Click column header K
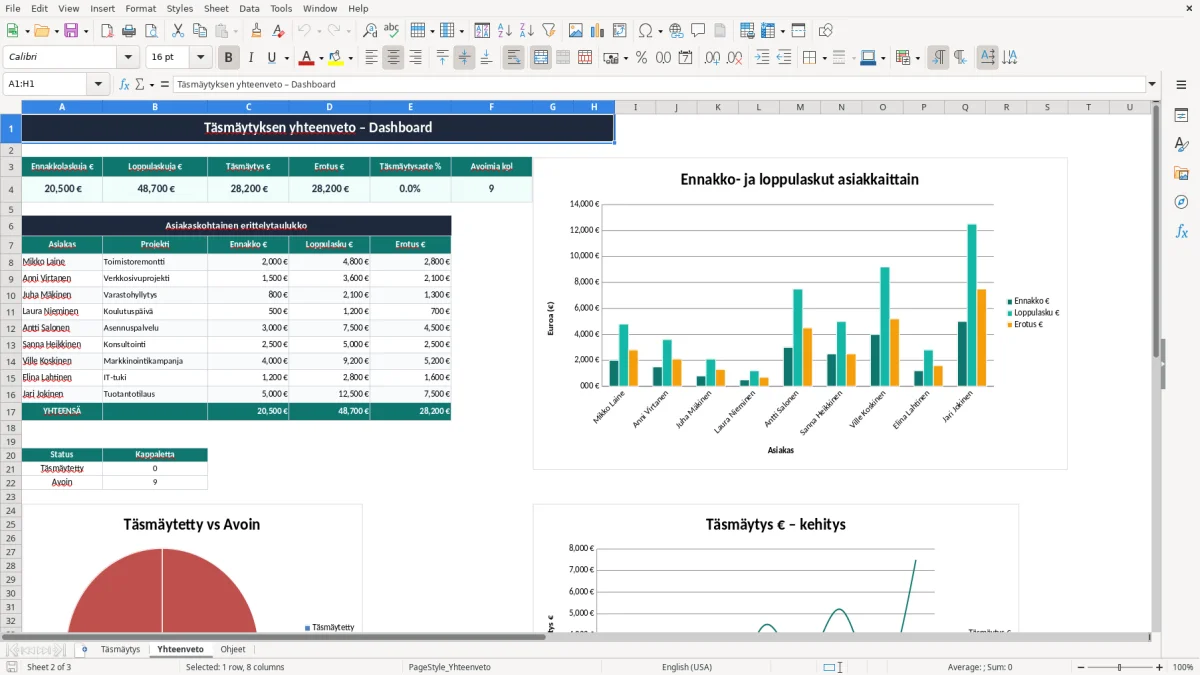1200x675 pixels. pyautogui.click(x=717, y=107)
